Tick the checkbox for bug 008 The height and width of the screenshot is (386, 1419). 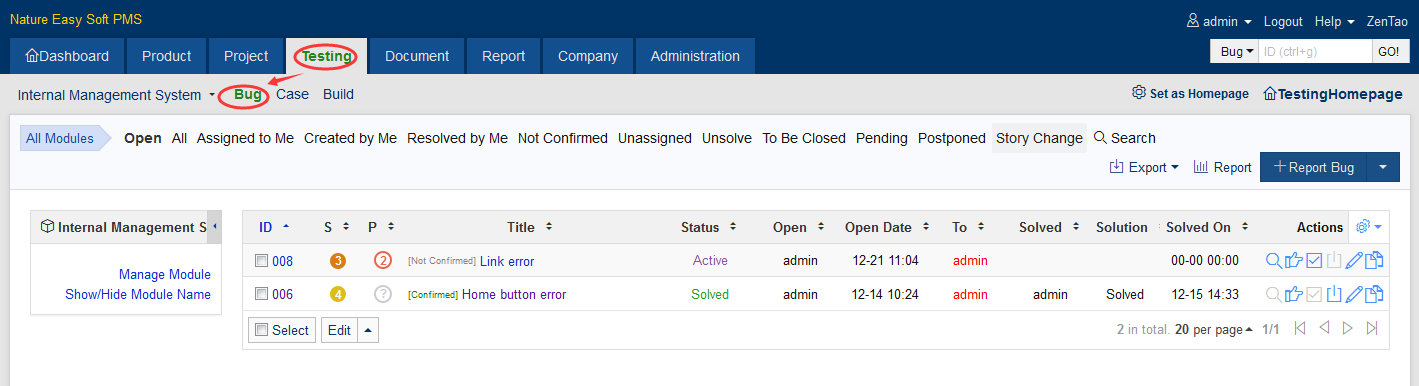(262, 261)
